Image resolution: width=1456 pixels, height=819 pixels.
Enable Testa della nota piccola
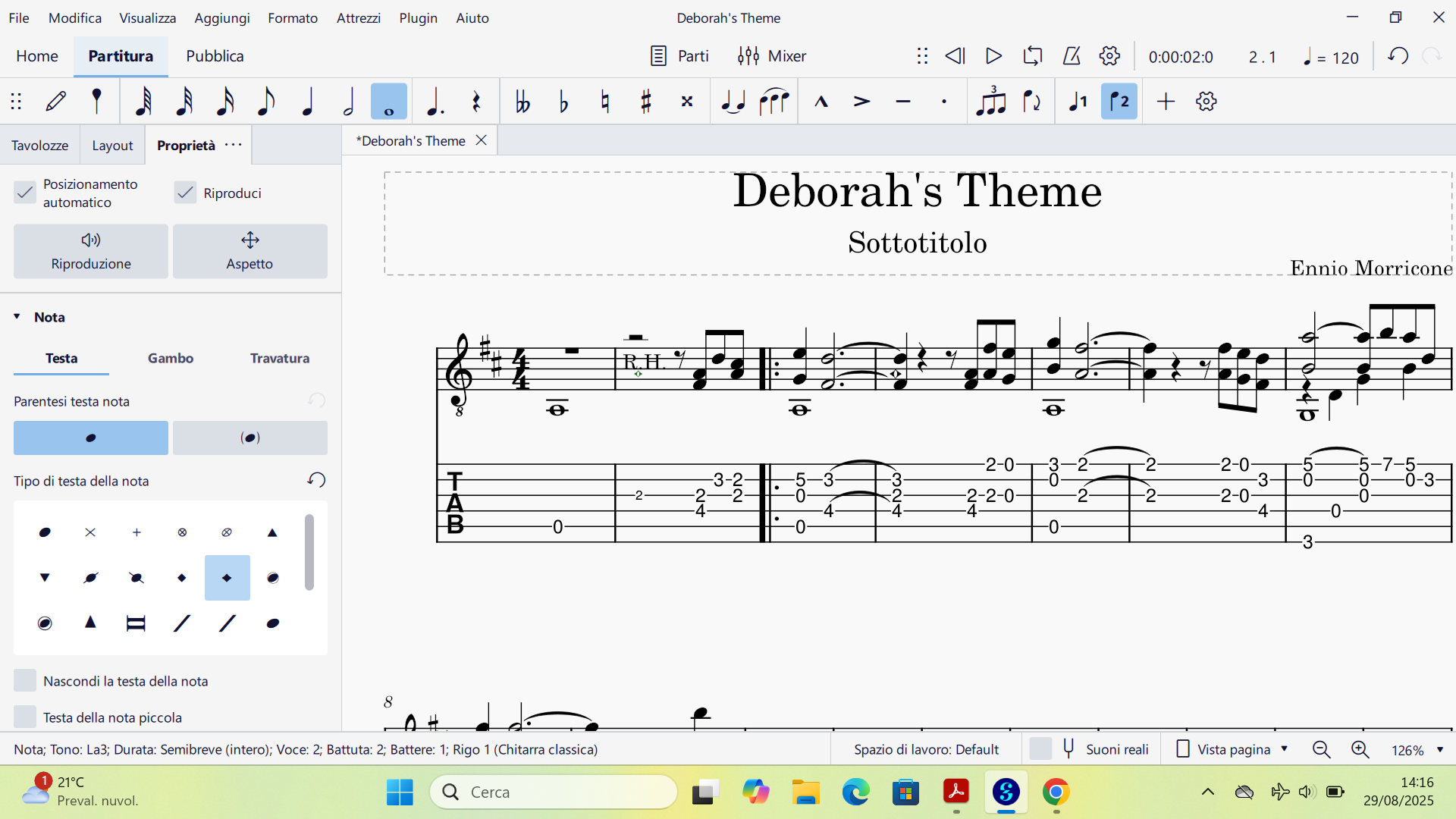[x=25, y=717]
